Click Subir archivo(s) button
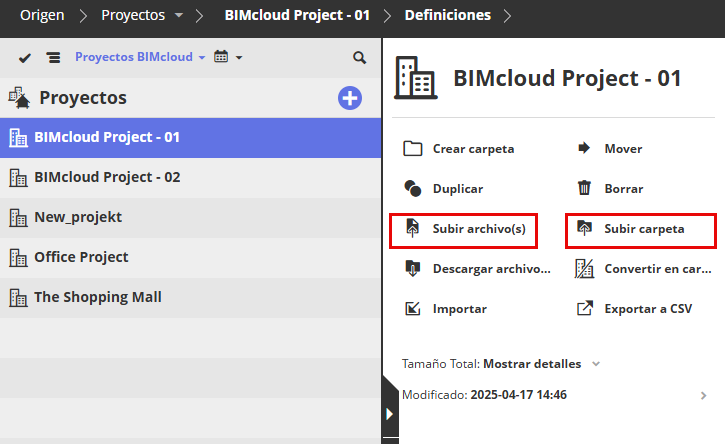The image size is (725, 444). pyautogui.click(x=463, y=229)
